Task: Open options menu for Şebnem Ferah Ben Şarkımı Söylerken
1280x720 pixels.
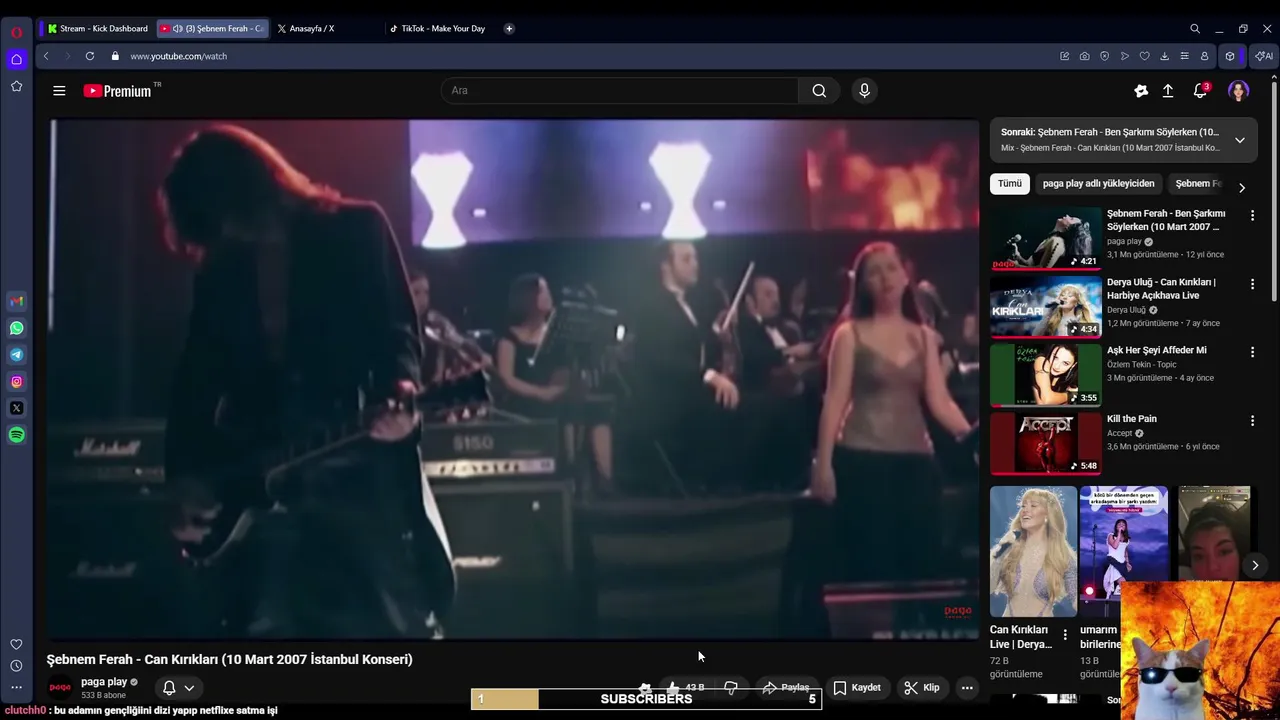Action: pos(1252,215)
